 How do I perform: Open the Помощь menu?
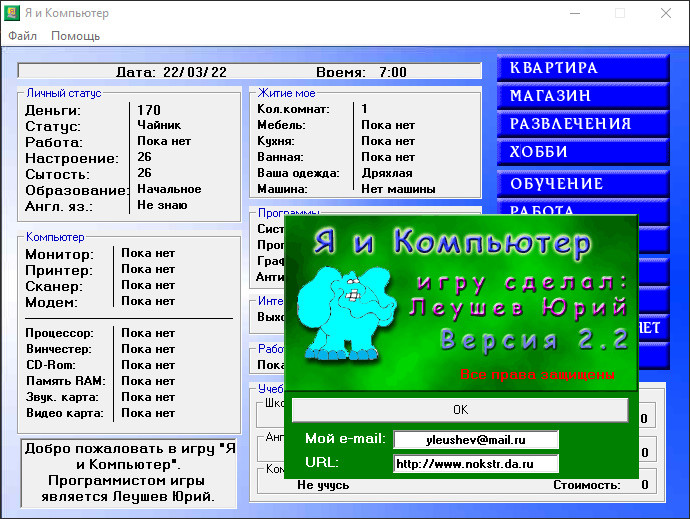pos(75,36)
